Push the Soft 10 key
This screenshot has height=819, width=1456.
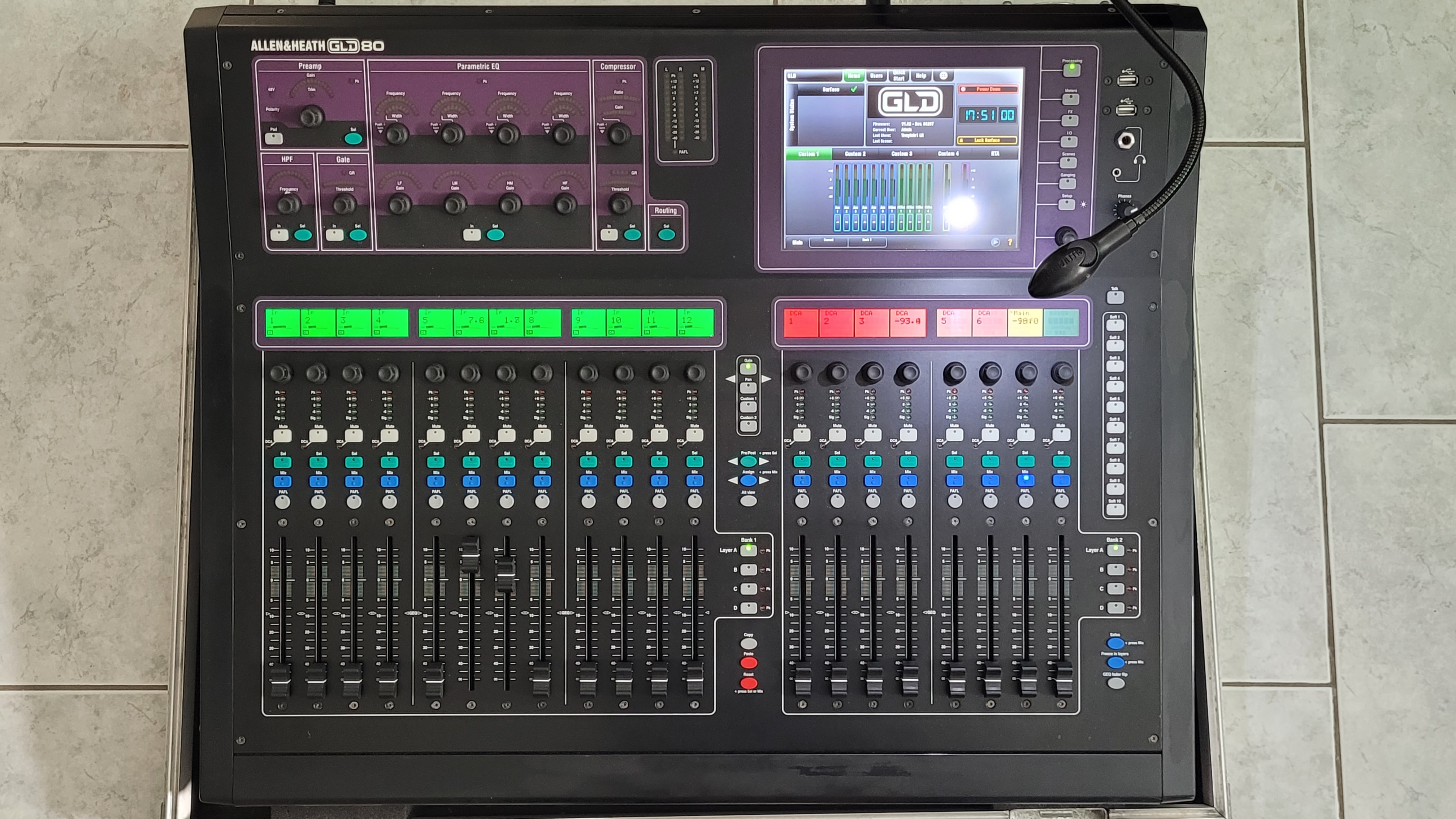click(x=1115, y=509)
